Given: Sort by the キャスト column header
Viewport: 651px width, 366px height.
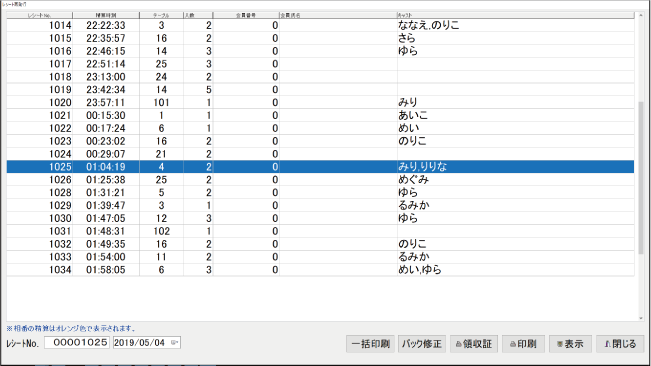Looking at the screenshot, I should tap(515, 15).
